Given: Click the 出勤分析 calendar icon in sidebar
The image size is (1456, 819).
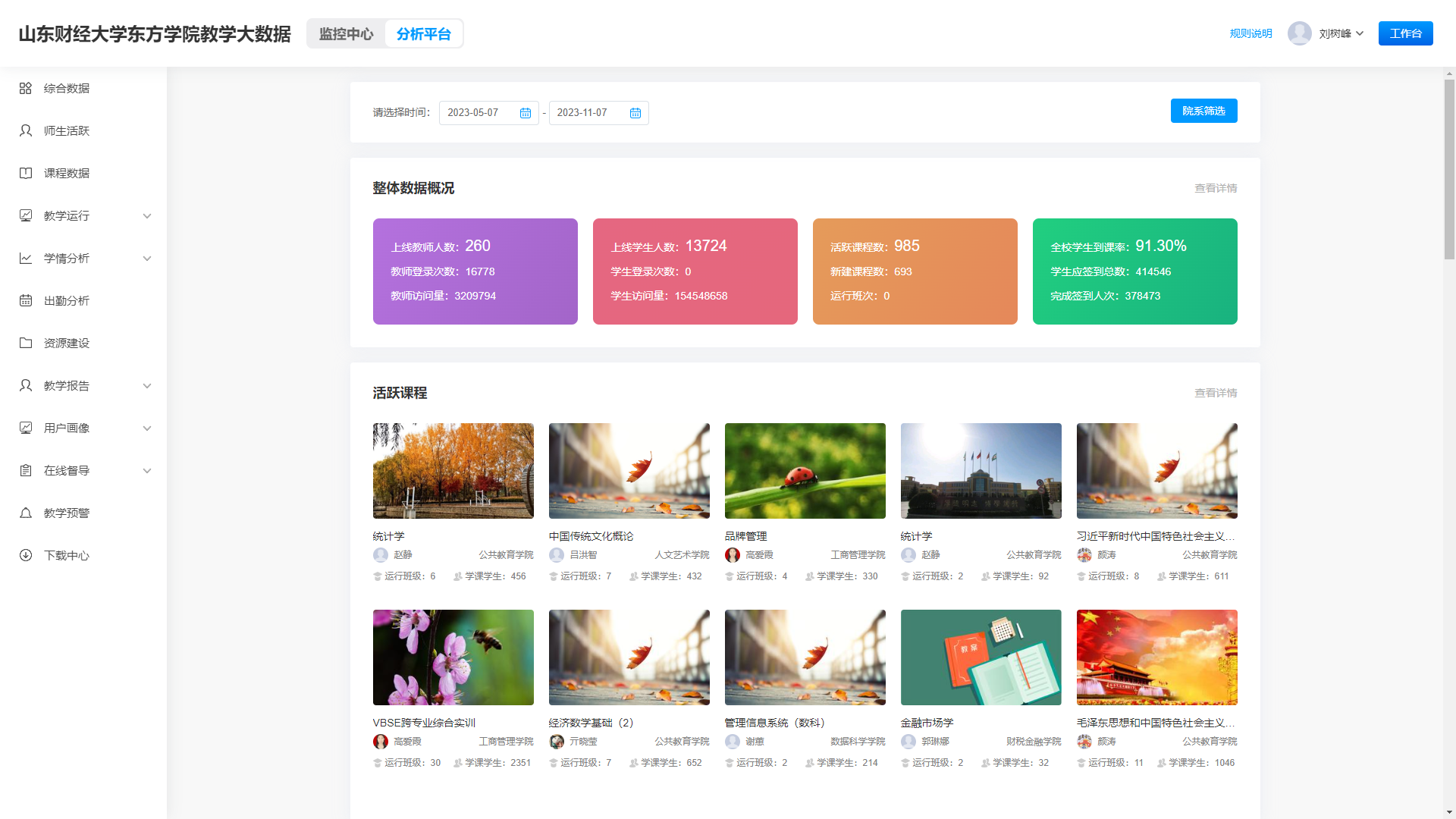Looking at the screenshot, I should click(x=26, y=301).
